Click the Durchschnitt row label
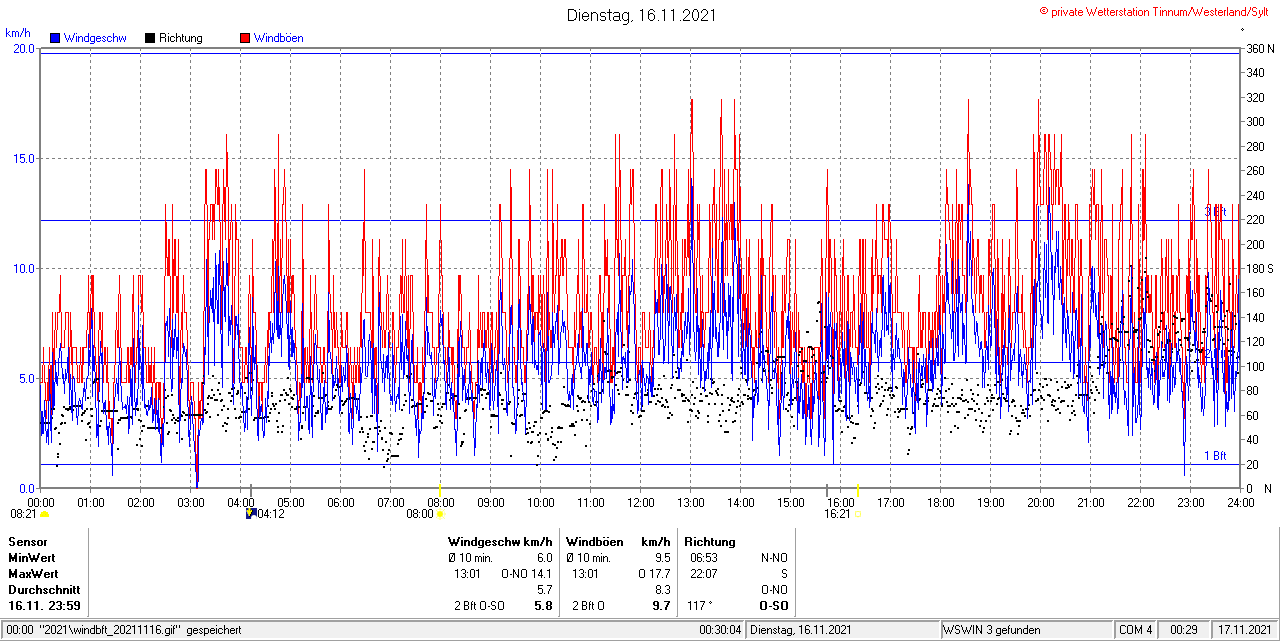Screen dimensions: 1280x641 44,590
